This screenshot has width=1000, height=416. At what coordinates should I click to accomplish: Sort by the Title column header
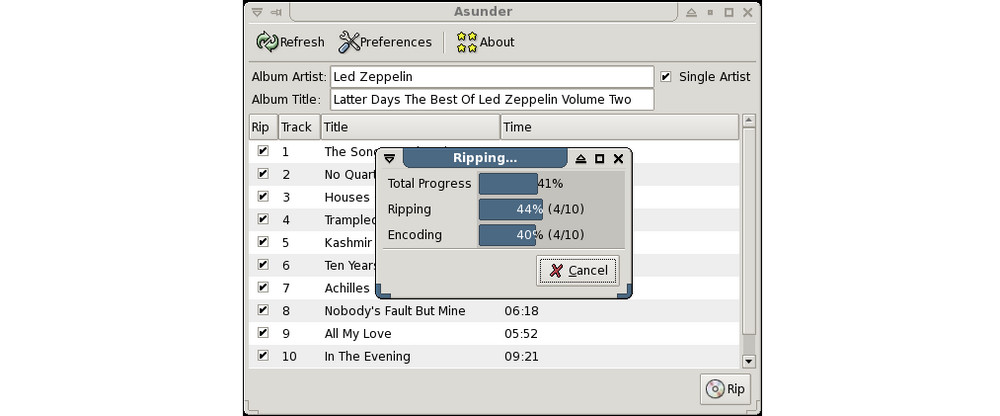[410, 127]
